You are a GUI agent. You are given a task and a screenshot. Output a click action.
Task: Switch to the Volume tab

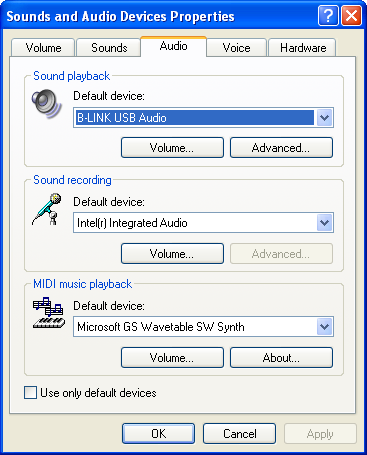[43, 48]
